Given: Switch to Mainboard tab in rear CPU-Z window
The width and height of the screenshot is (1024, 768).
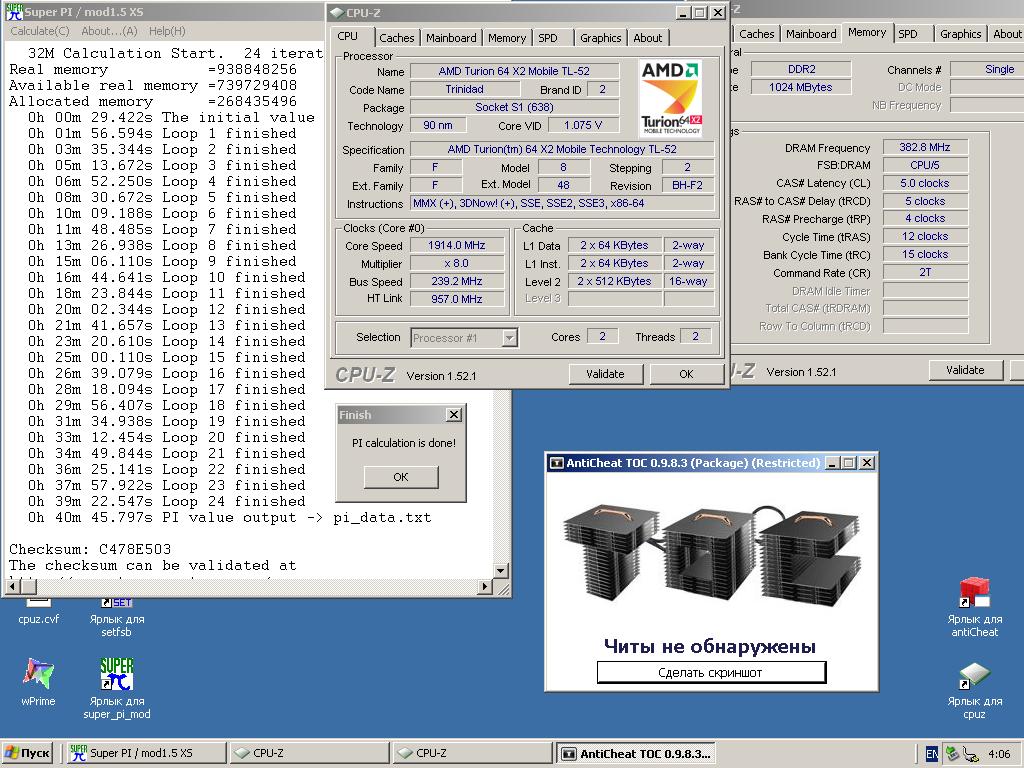Looking at the screenshot, I should click(811, 34).
